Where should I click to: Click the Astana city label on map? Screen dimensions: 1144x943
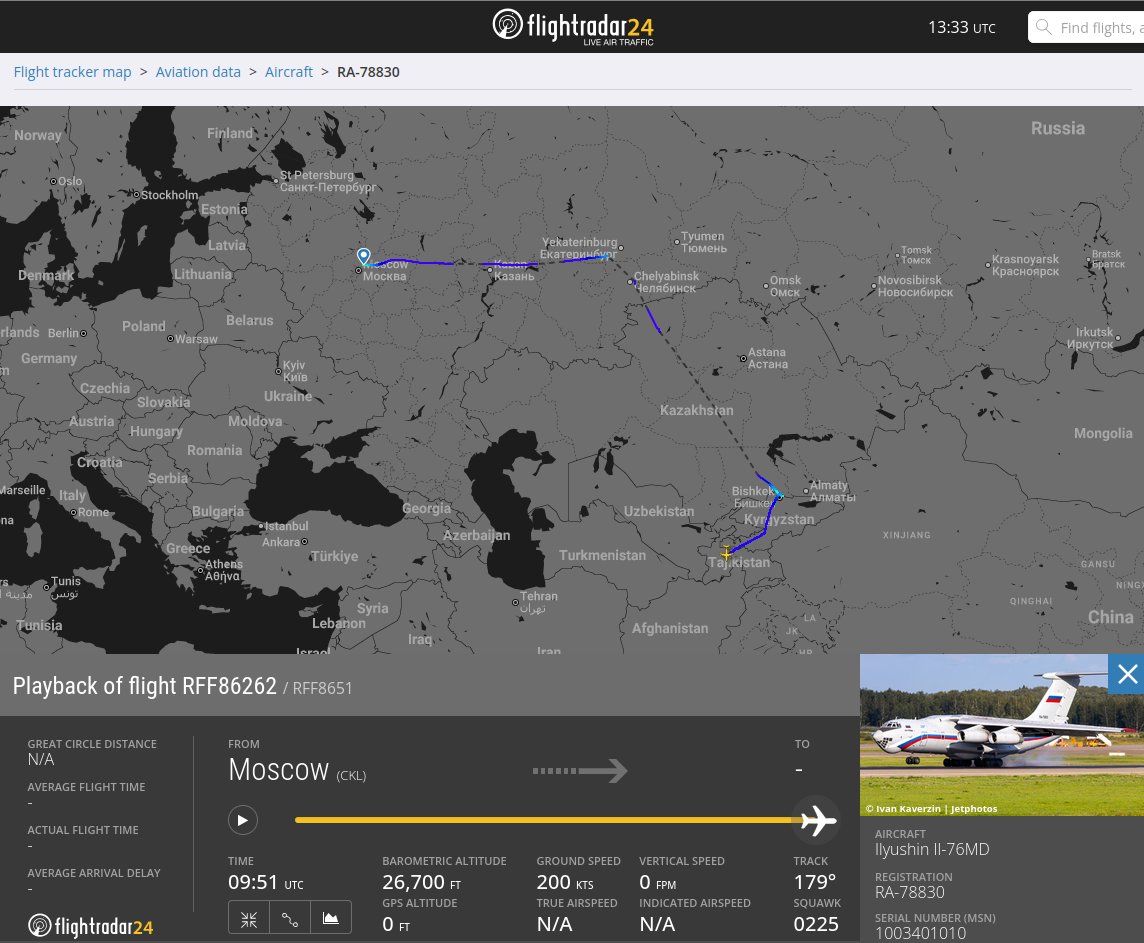click(767, 358)
